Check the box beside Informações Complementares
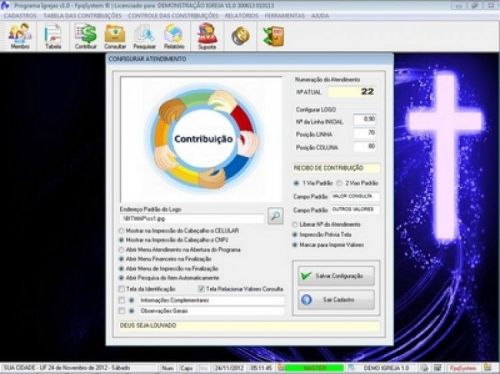This screenshot has height=374, width=500. (x=122, y=300)
